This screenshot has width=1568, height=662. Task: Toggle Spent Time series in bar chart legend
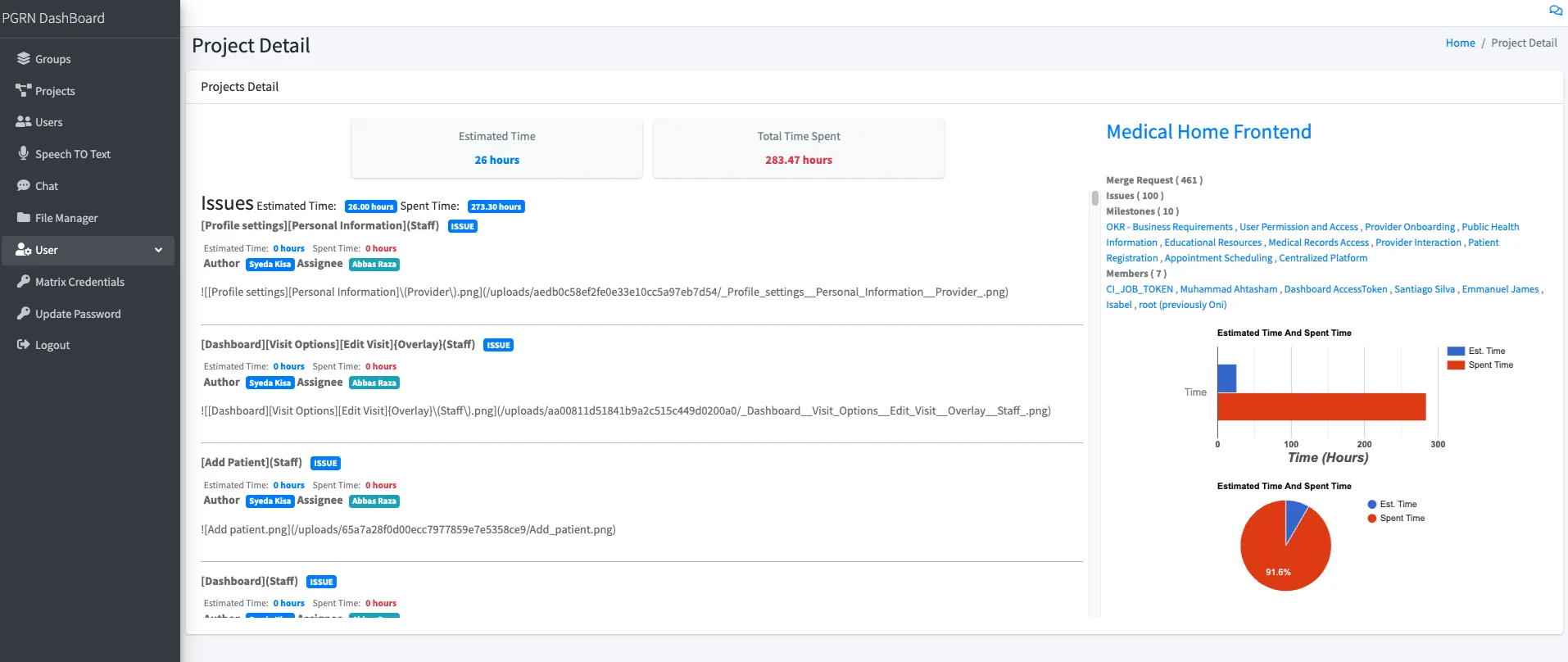(x=1480, y=365)
